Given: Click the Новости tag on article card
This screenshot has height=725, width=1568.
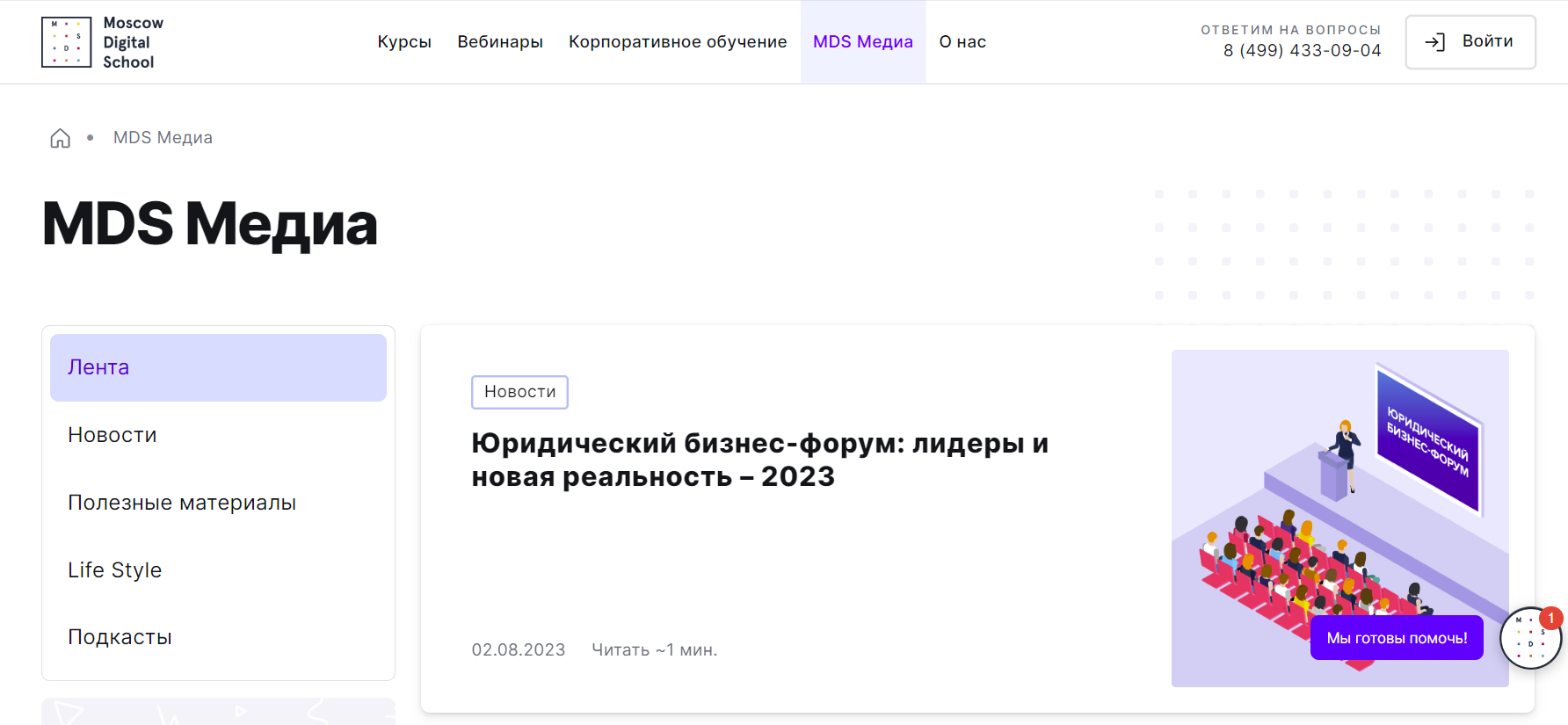Looking at the screenshot, I should (x=519, y=392).
